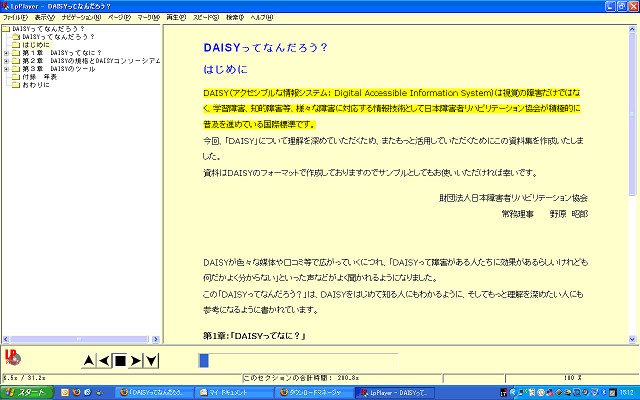Click the up arrow navigation button
Screen dimensions: 640x400
(x=89, y=360)
